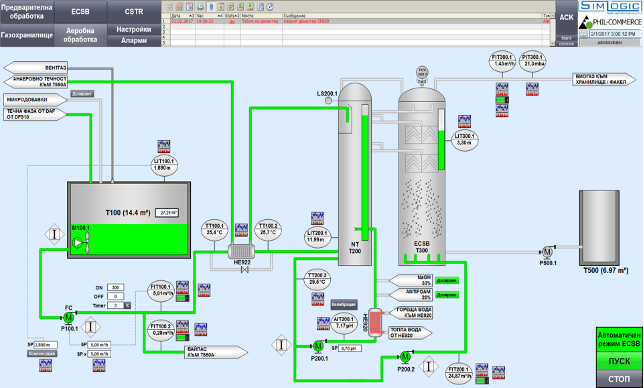This screenshot has width=644, height=388.
Task: Click the M100.1 mixer icon in T100
Action: click(81, 243)
